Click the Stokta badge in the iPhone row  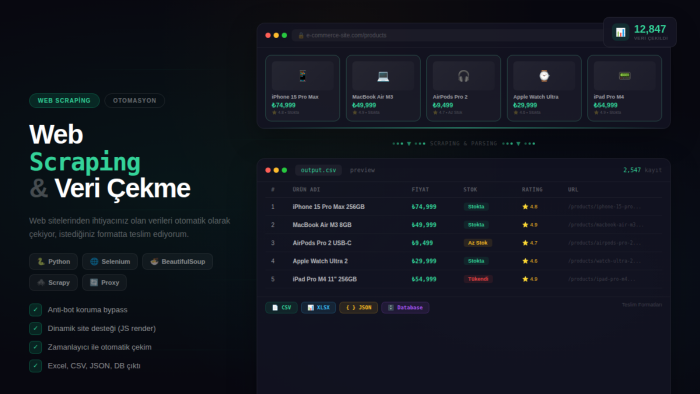coord(476,207)
